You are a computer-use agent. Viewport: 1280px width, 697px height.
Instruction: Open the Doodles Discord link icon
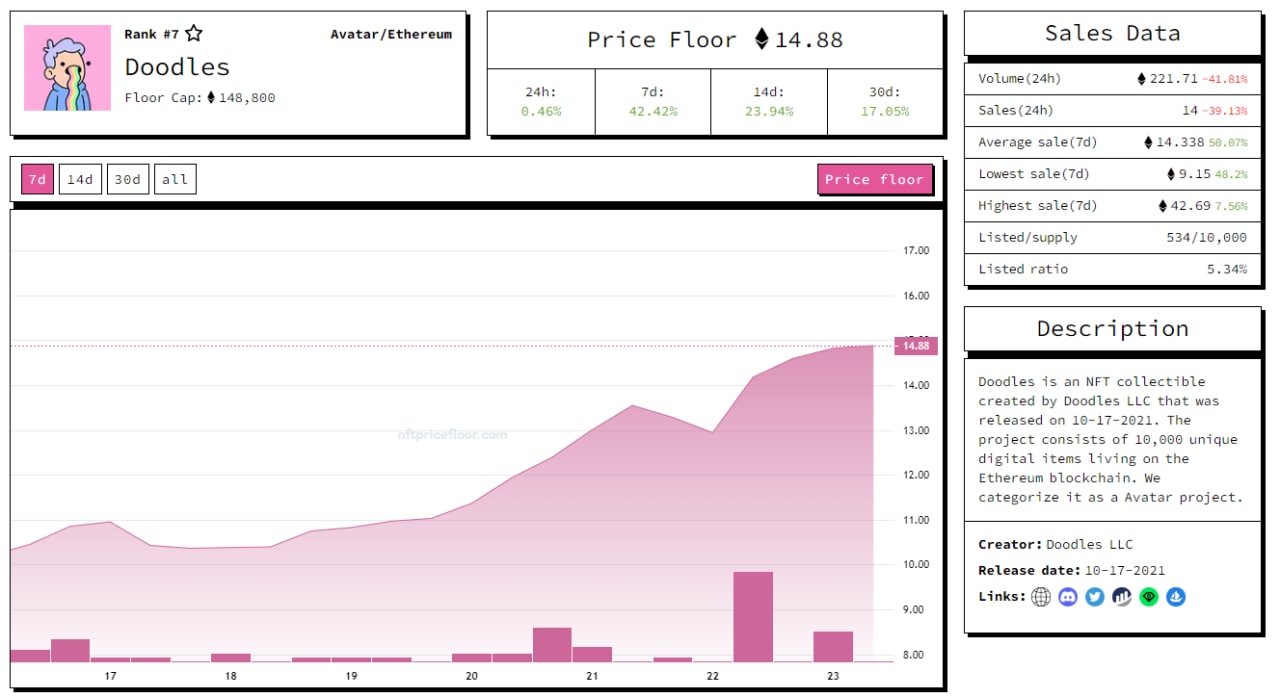coord(1068,597)
